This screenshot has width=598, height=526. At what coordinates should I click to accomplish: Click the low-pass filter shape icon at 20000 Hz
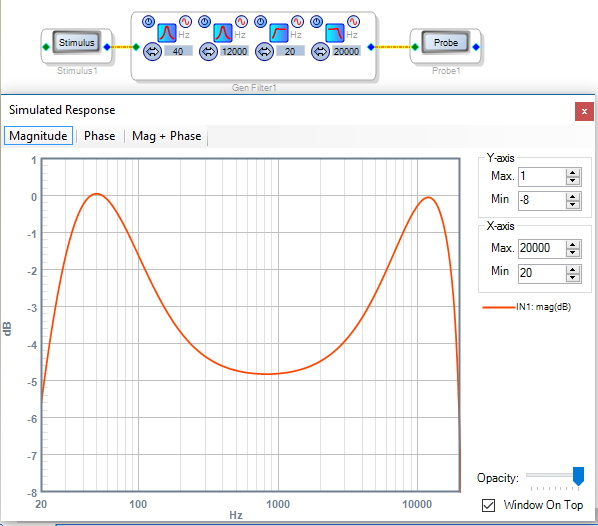(335, 33)
